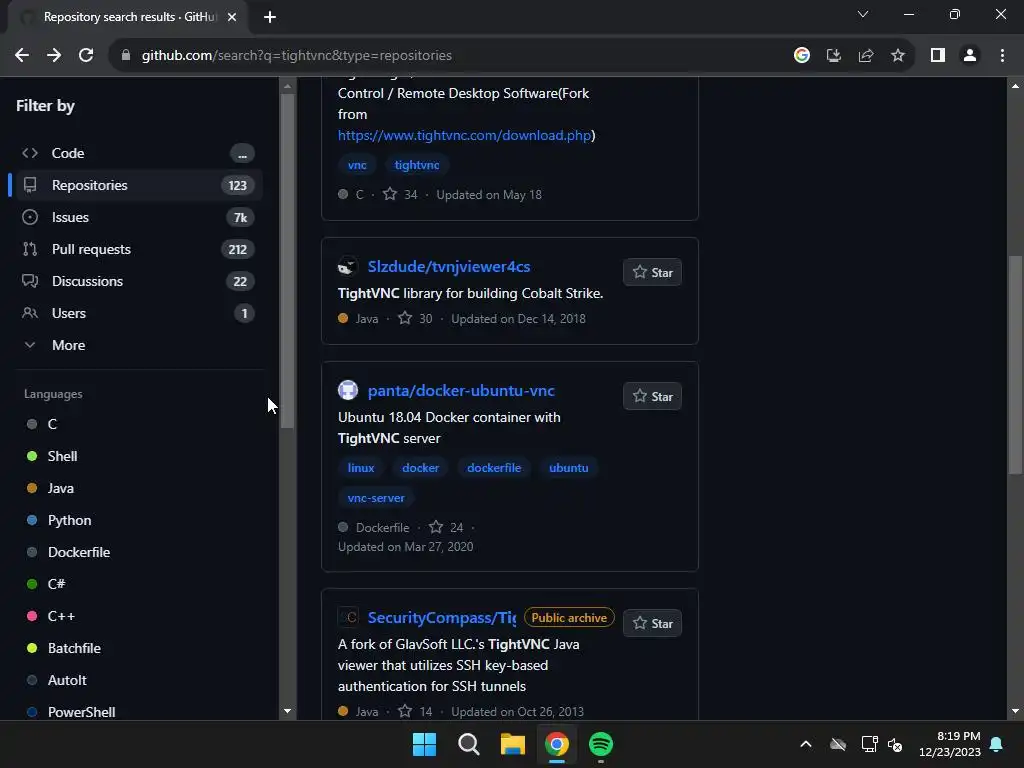Open the SecurityCompass repository link
The height and width of the screenshot is (768, 1024).
point(441,618)
